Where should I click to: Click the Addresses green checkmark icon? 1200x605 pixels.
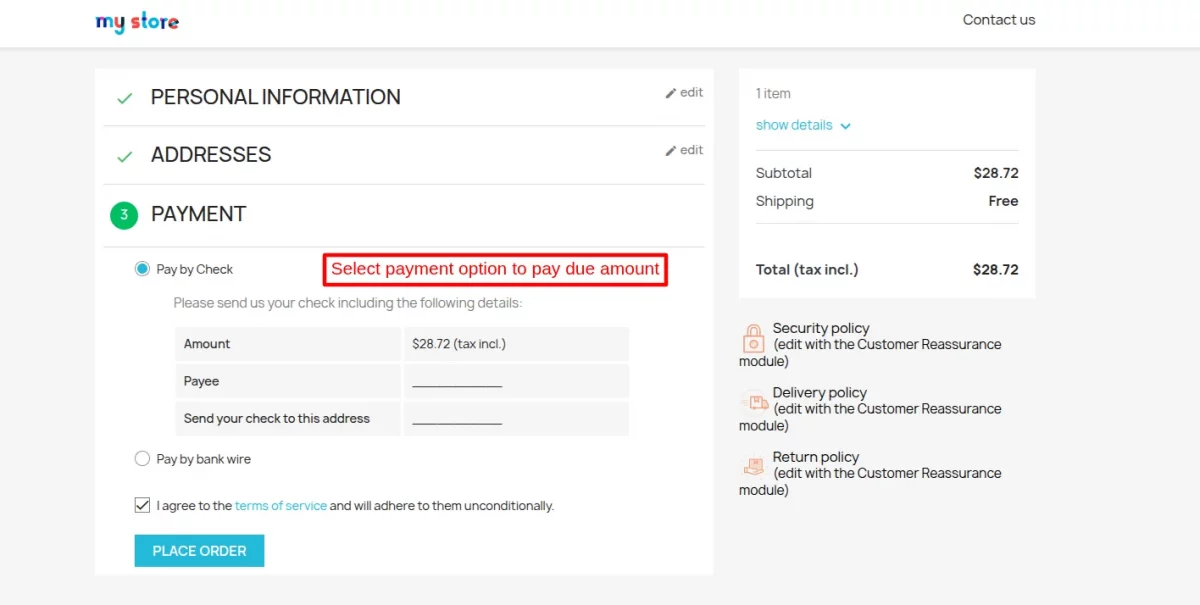(x=125, y=157)
